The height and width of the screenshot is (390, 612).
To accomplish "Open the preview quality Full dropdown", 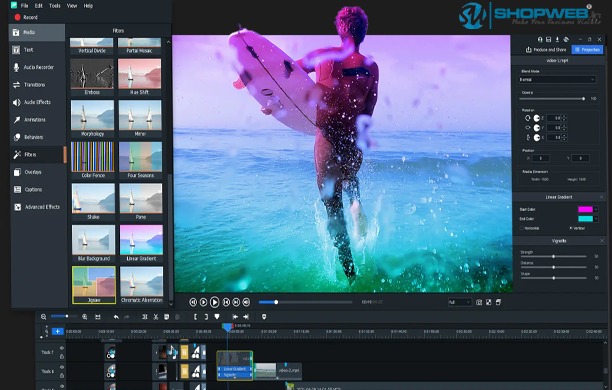I will [460, 302].
